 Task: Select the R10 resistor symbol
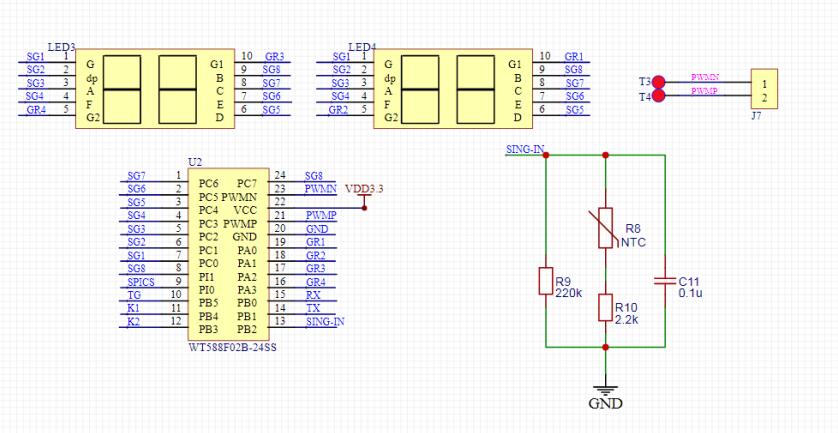(x=605, y=307)
